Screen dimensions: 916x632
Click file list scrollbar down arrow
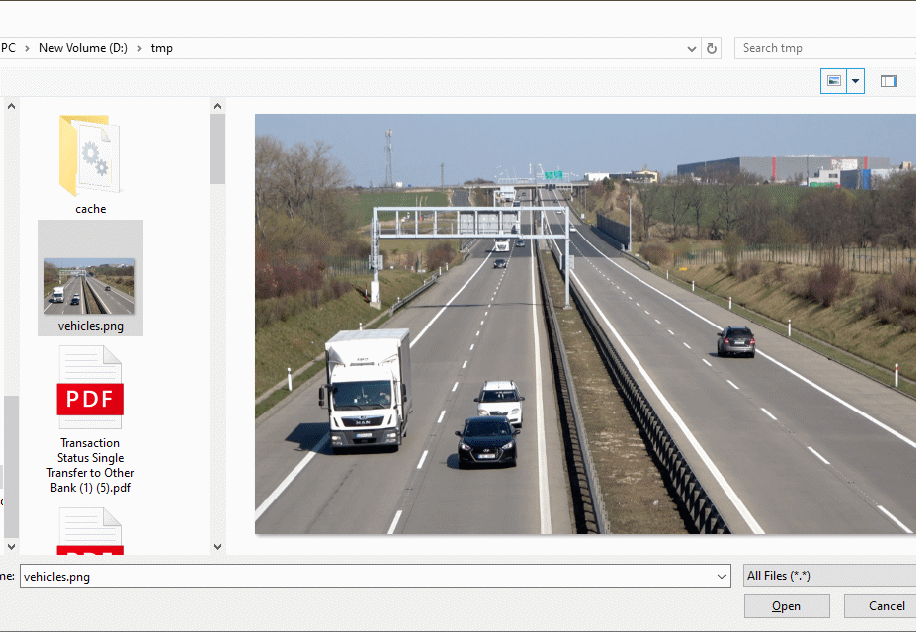point(217,547)
